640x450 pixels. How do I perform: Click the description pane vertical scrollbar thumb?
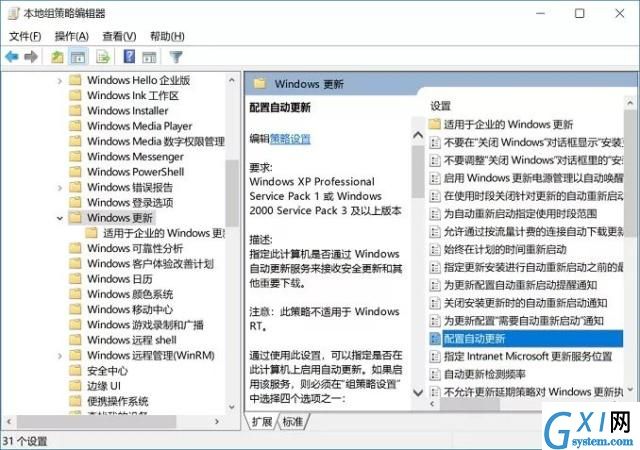click(x=418, y=172)
